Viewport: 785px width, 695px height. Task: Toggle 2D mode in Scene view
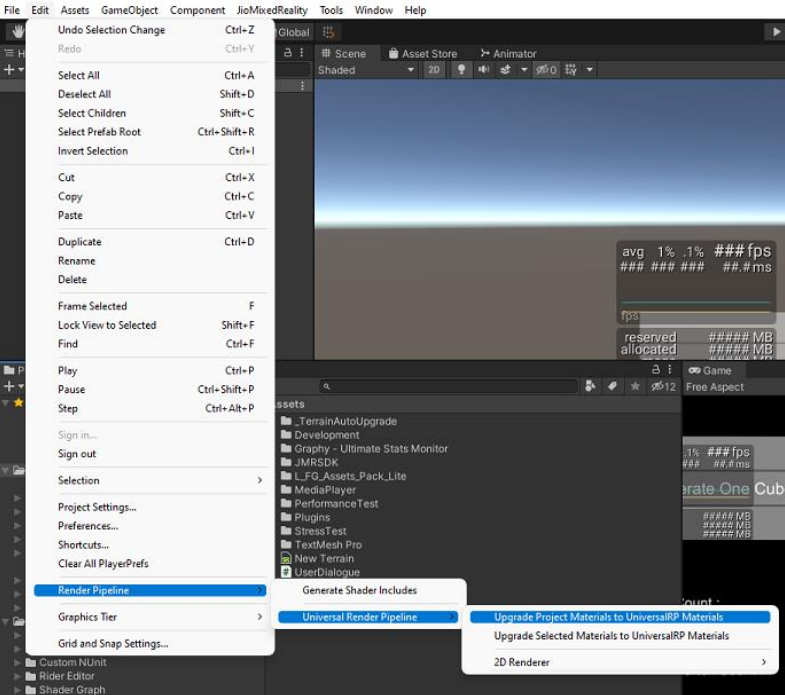tap(434, 70)
